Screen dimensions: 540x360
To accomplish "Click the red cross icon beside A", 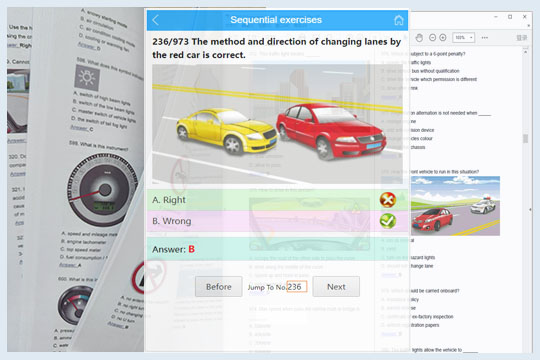I will [388, 200].
